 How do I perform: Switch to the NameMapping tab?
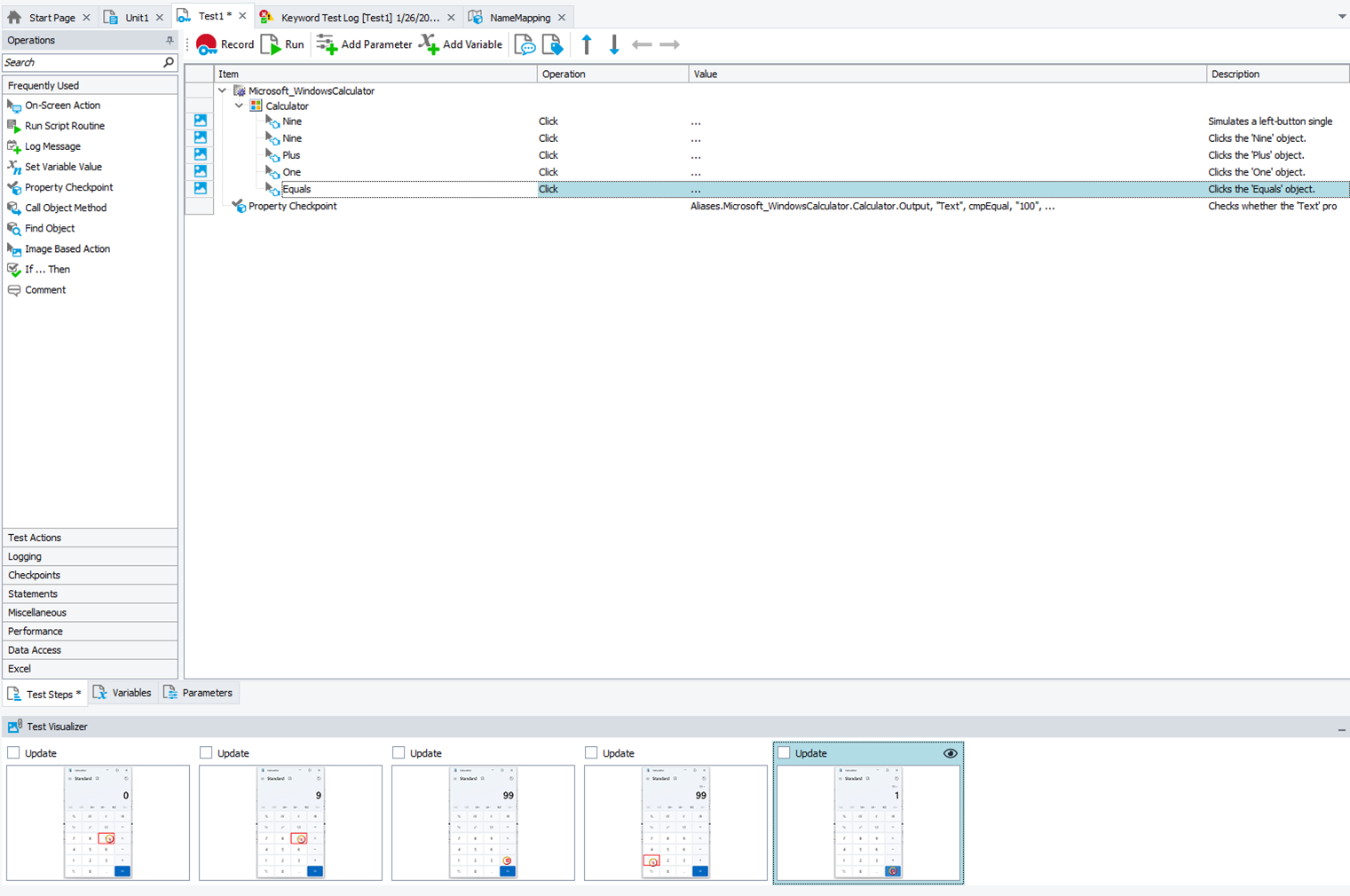pyautogui.click(x=519, y=18)
